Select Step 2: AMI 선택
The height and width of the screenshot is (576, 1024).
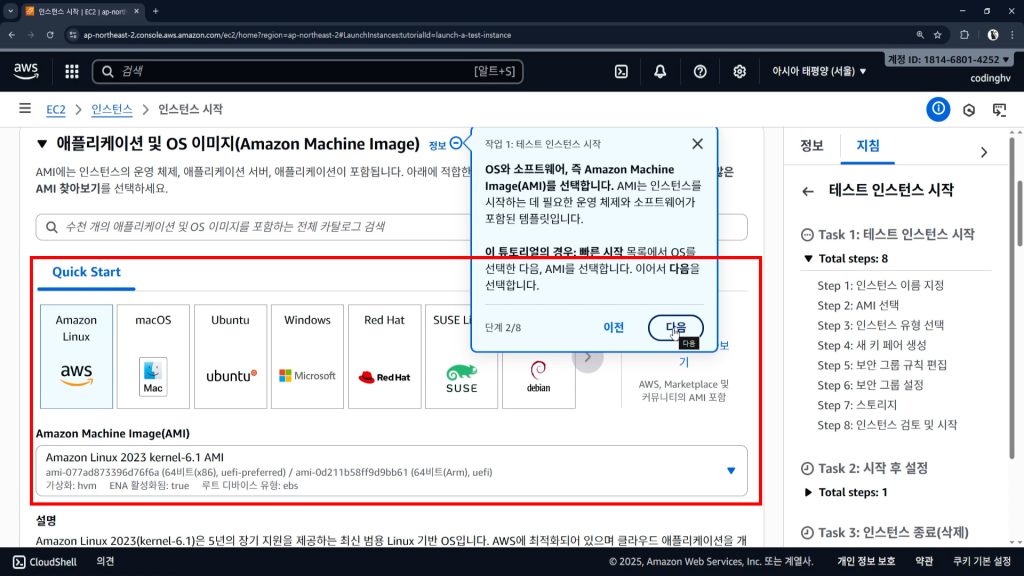tap(858, 305)
